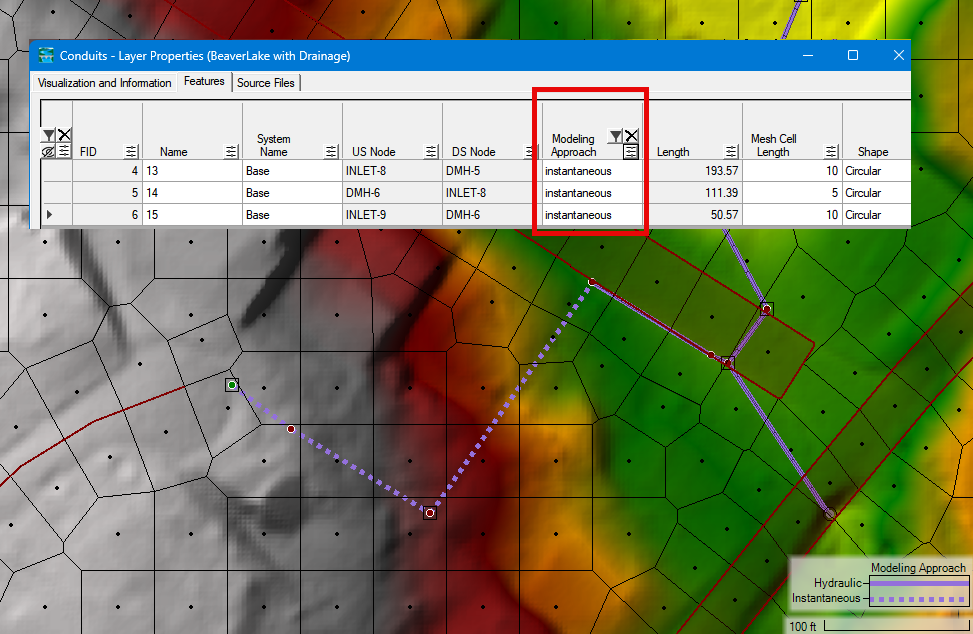Open the Visualization and Information tab
Screen dimensions: 973x634
point(104,83)
